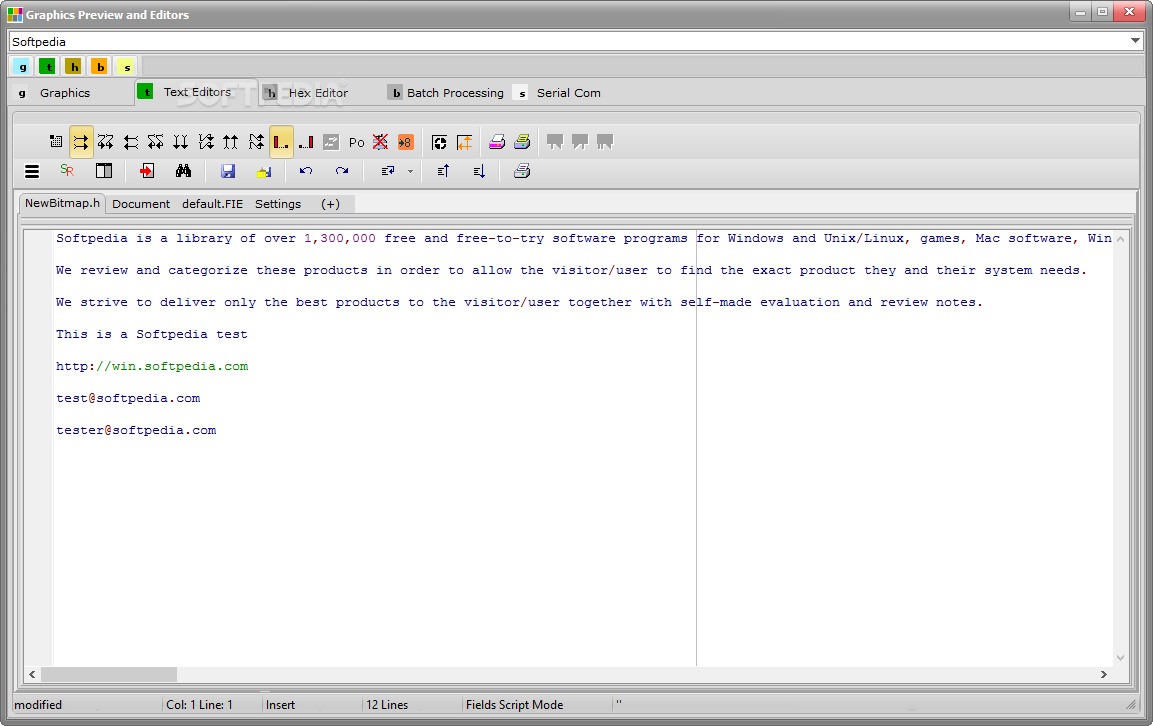Click the orange cross-arrows frame icon
This screenshot has height=726, width=1153.
465,143
